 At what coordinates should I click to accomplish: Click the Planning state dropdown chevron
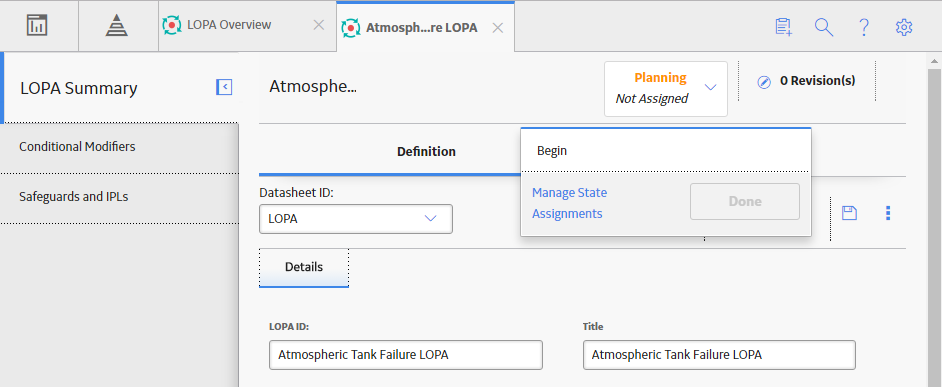[710, 88]
